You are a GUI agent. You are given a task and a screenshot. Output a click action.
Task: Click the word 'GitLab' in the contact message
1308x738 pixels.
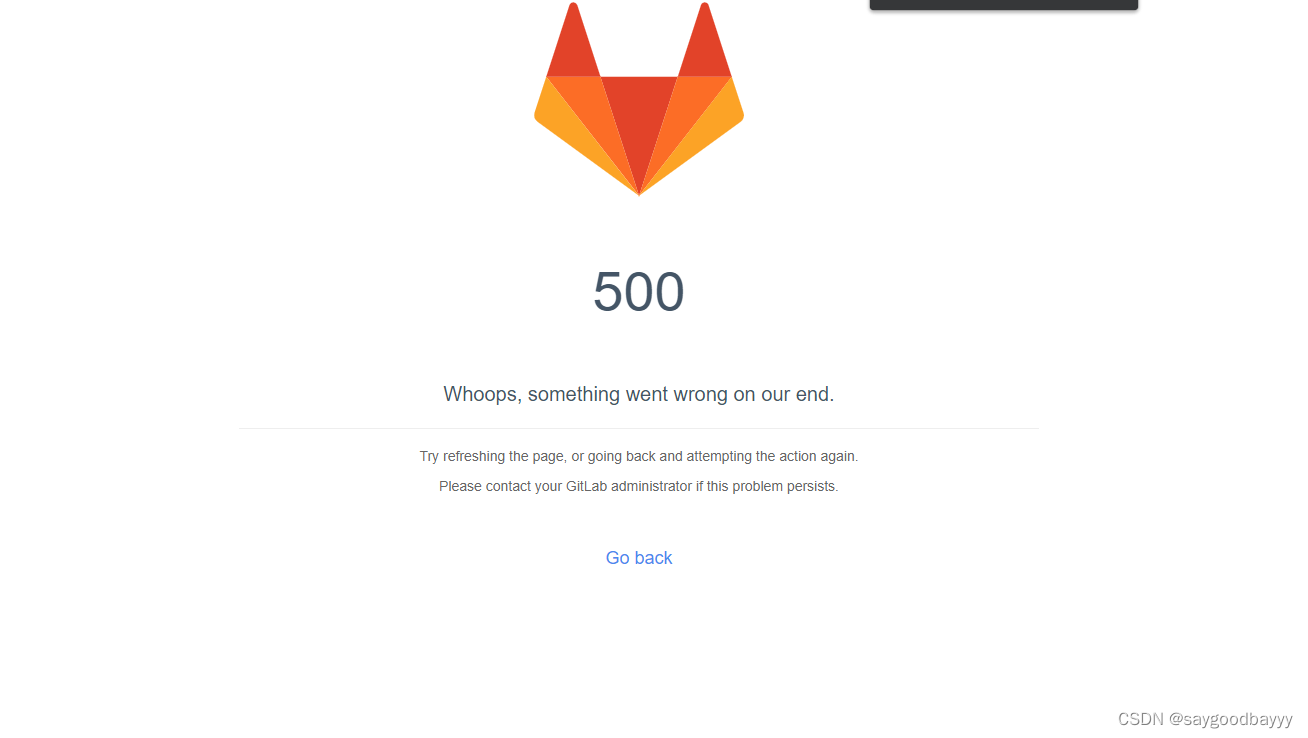[x=587, y=486]
